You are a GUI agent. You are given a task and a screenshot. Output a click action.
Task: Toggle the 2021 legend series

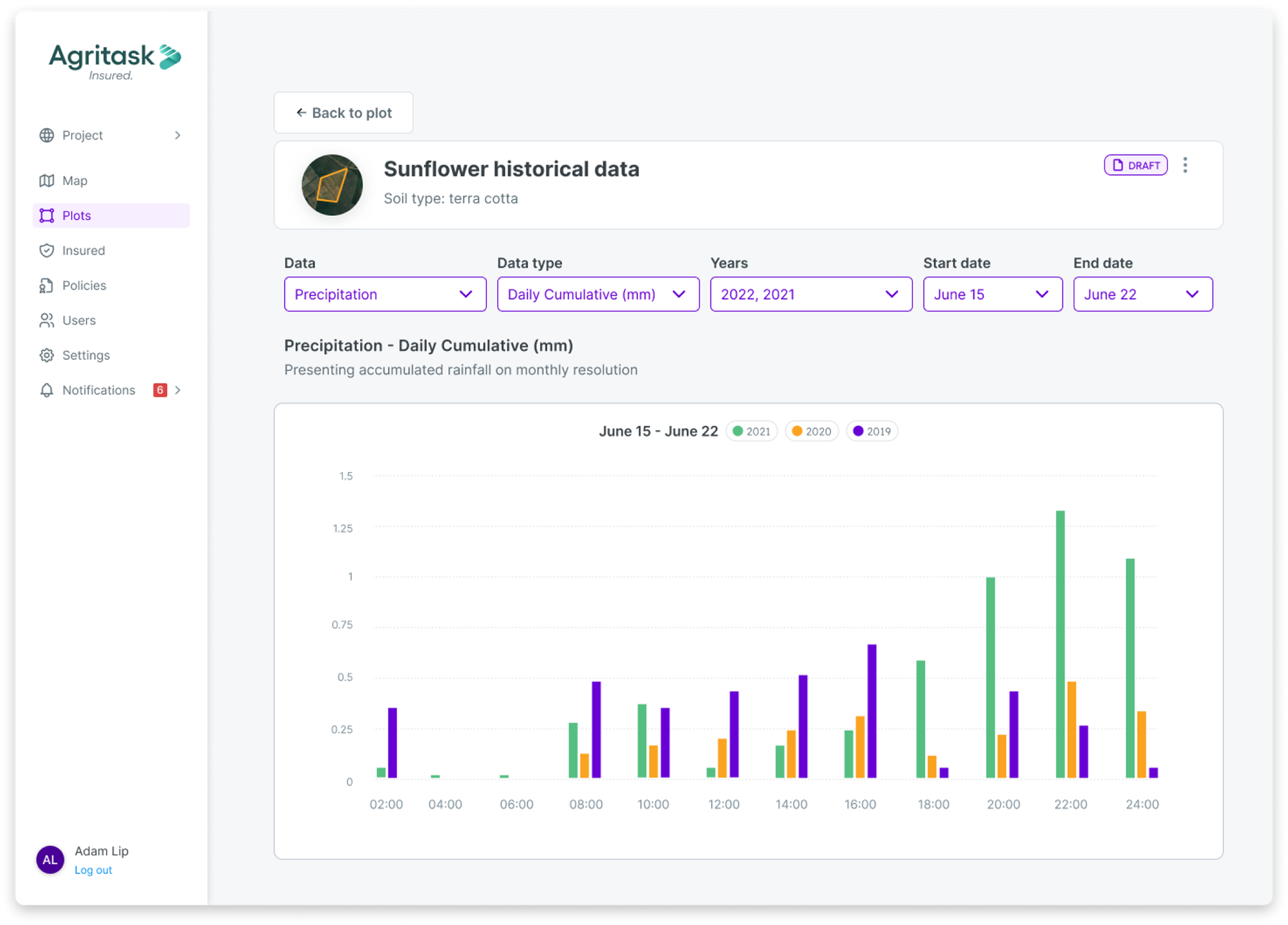(751, 431)
